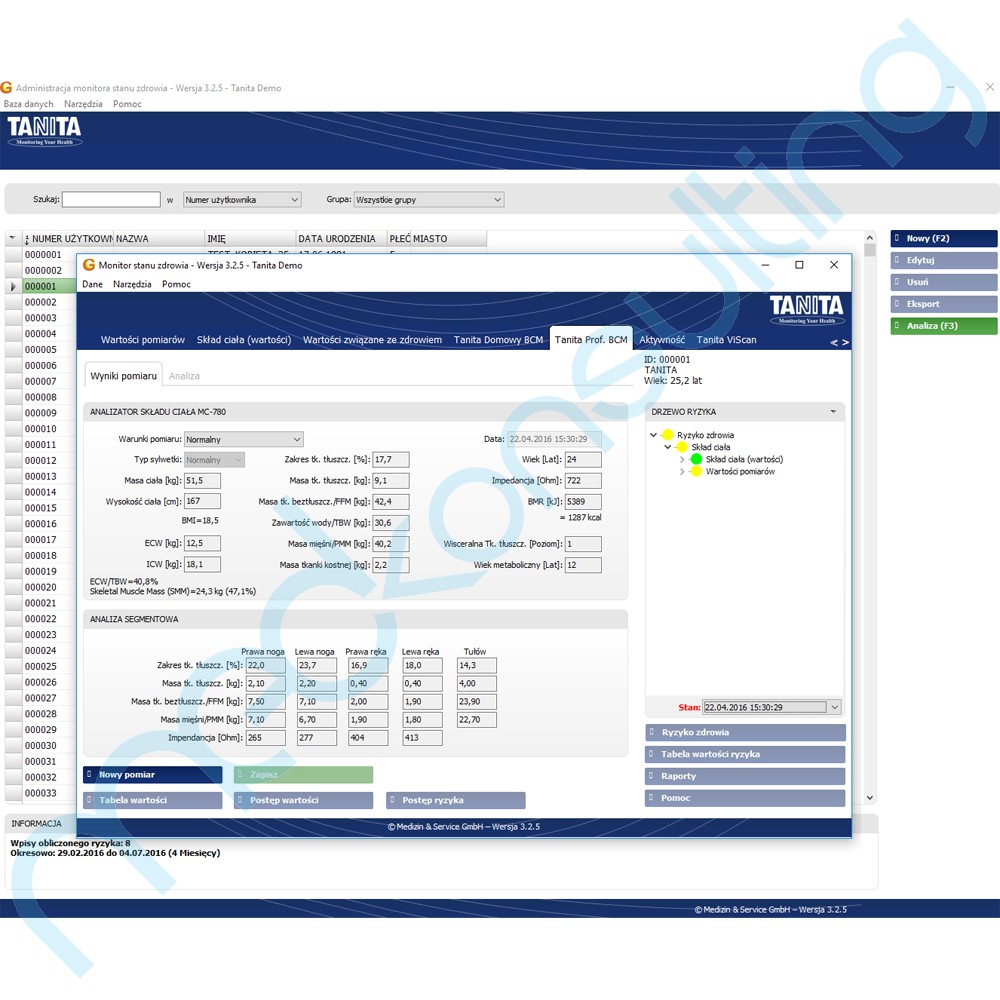The width and height of the screenshot is (1000, 1000).
Task: Collapse the DRZEWO RYZYKA panel arrow
Action: coord(834,412)
